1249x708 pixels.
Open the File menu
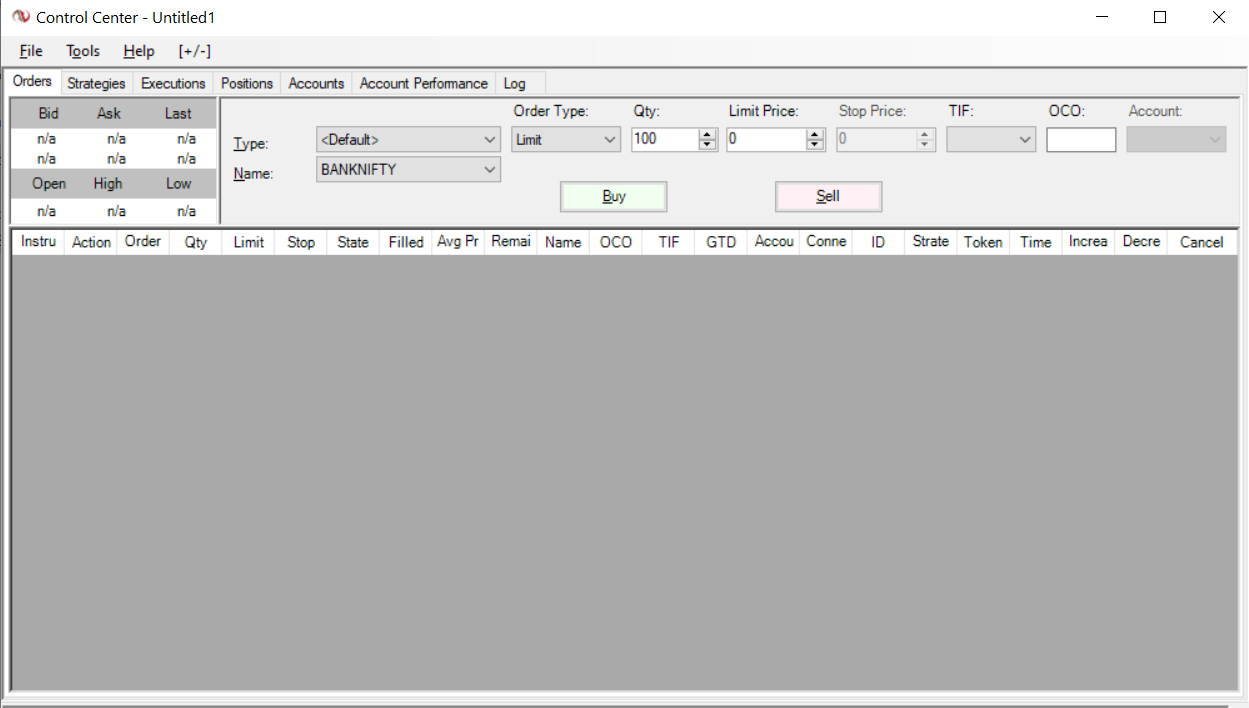tap(31, 51)
